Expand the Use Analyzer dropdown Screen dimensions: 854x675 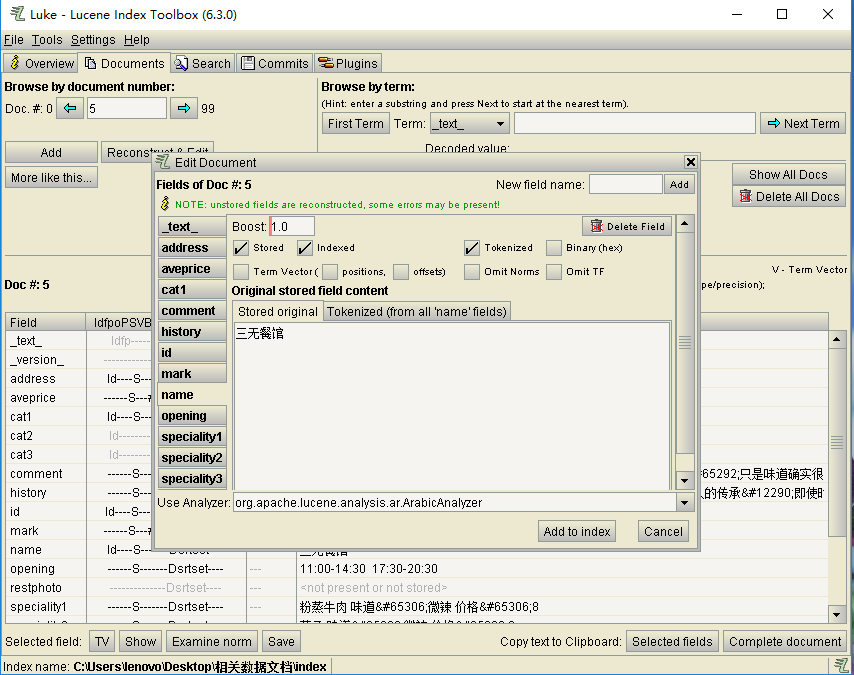[x=685, y=503]
